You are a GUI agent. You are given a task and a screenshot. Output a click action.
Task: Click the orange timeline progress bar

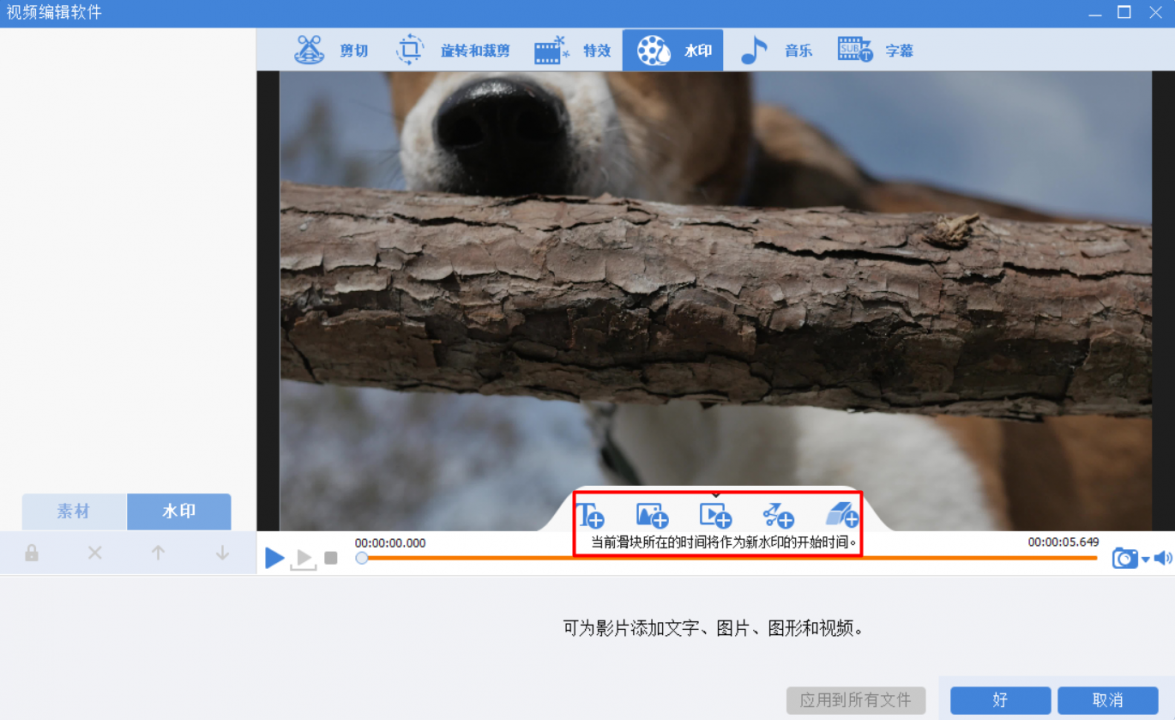728,558
